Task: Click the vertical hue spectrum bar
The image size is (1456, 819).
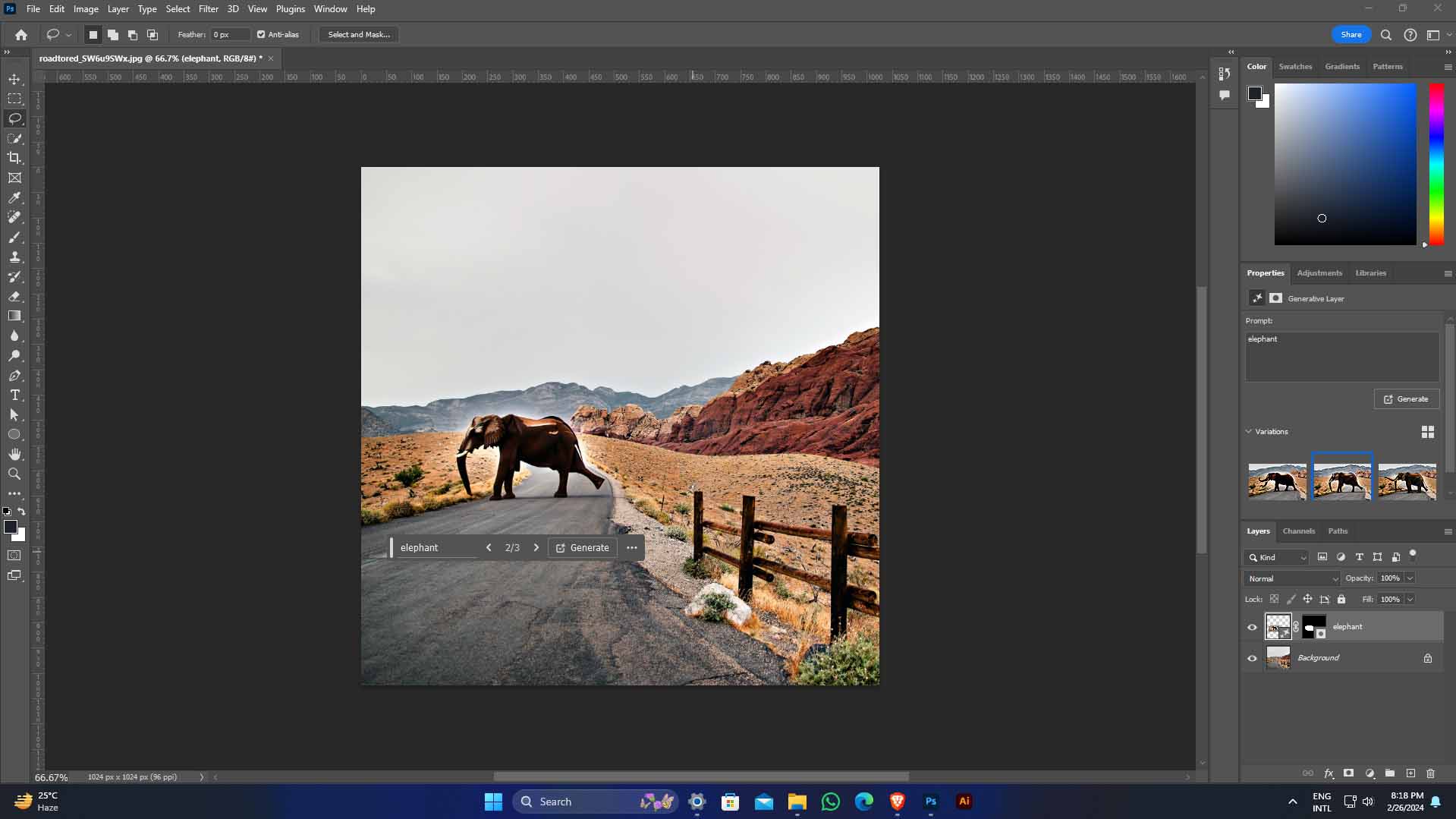Action: tap(1436, 163)
